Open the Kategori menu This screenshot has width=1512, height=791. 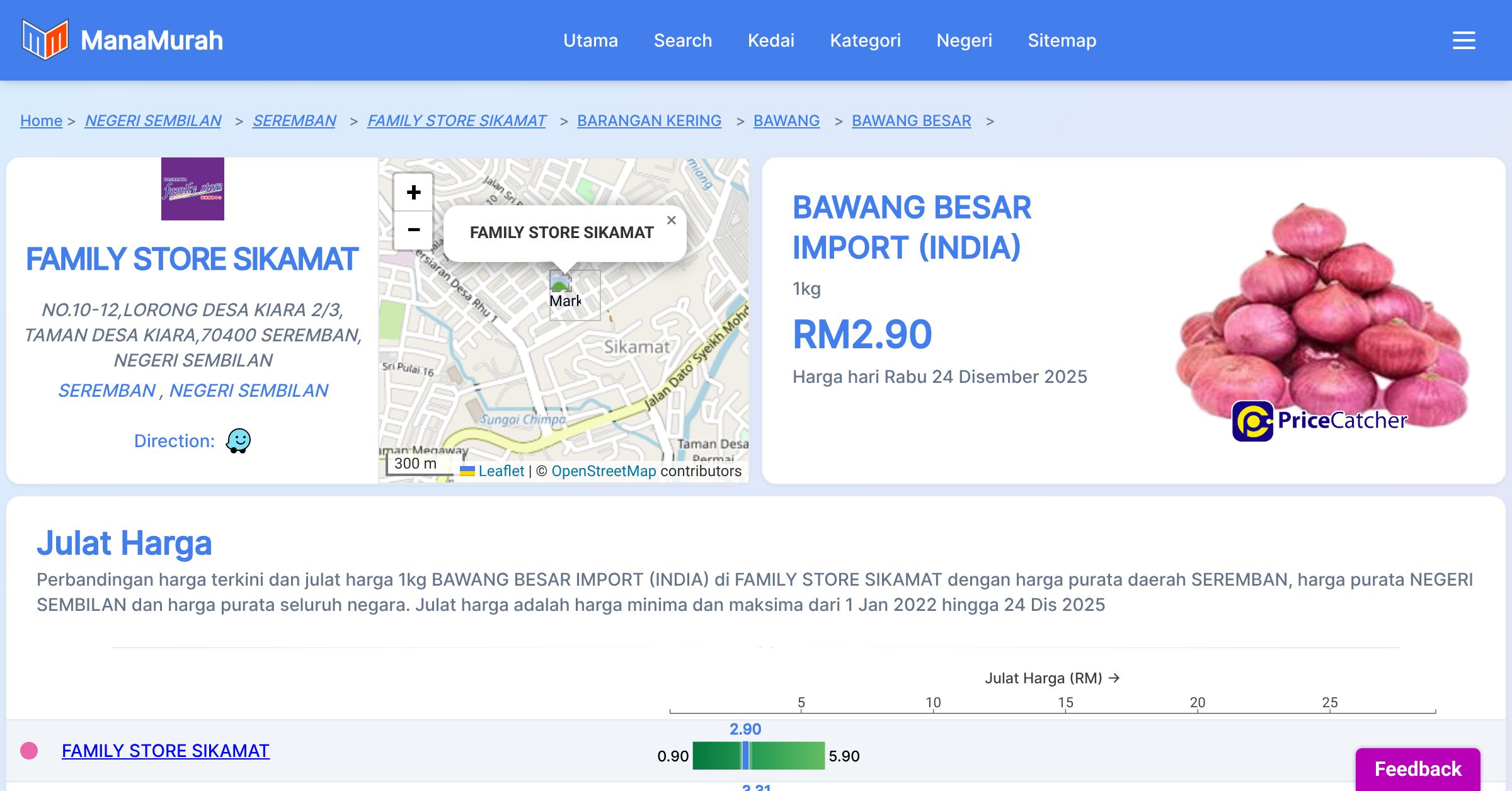click(865, 40)
